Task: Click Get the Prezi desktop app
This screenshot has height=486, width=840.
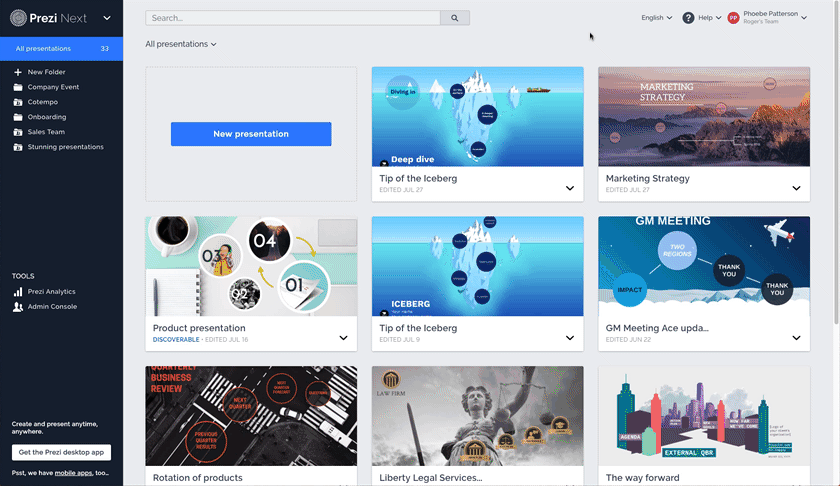Action: coord(61,453)
